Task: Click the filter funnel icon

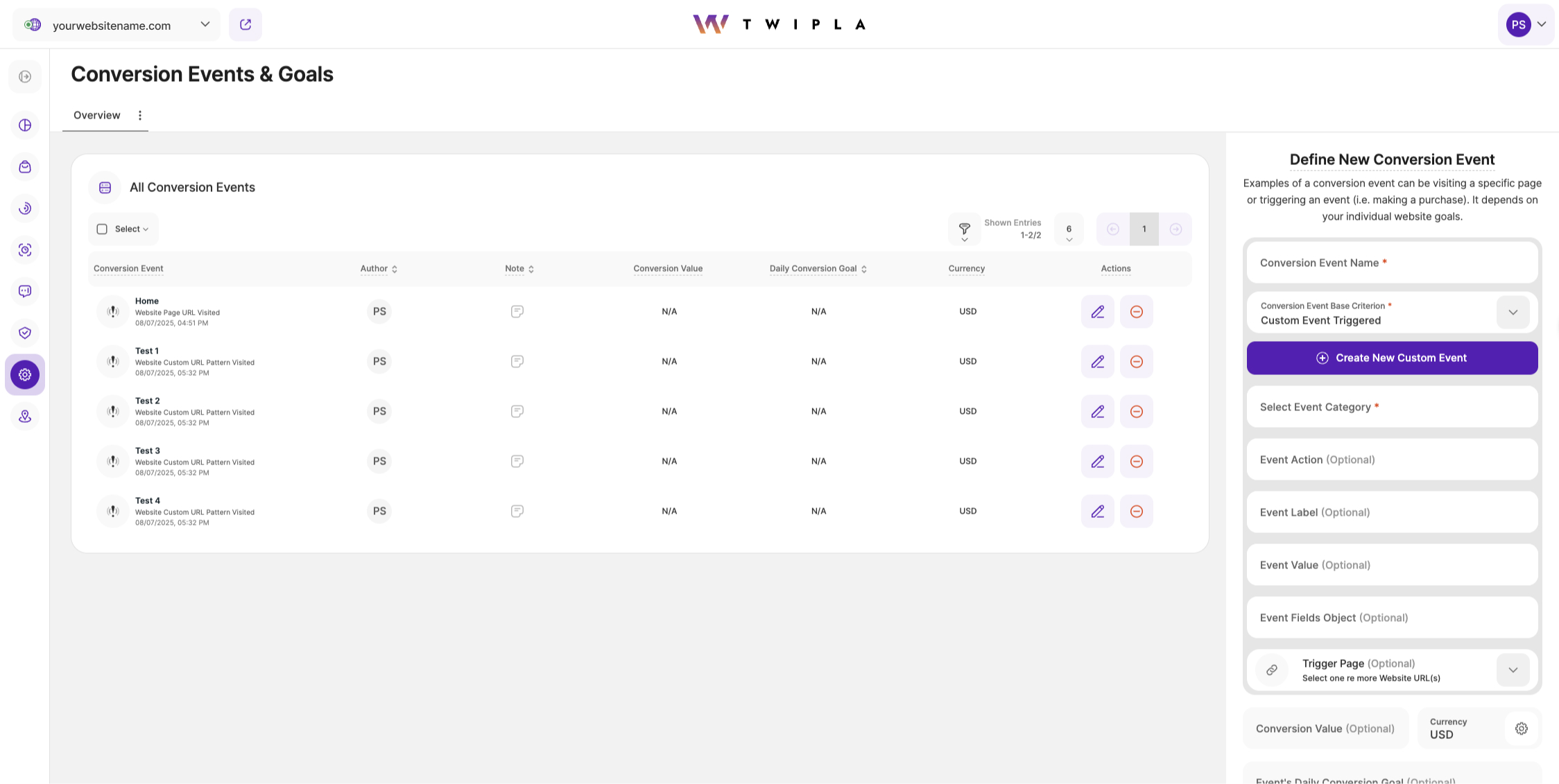Action: click(964, 229)
